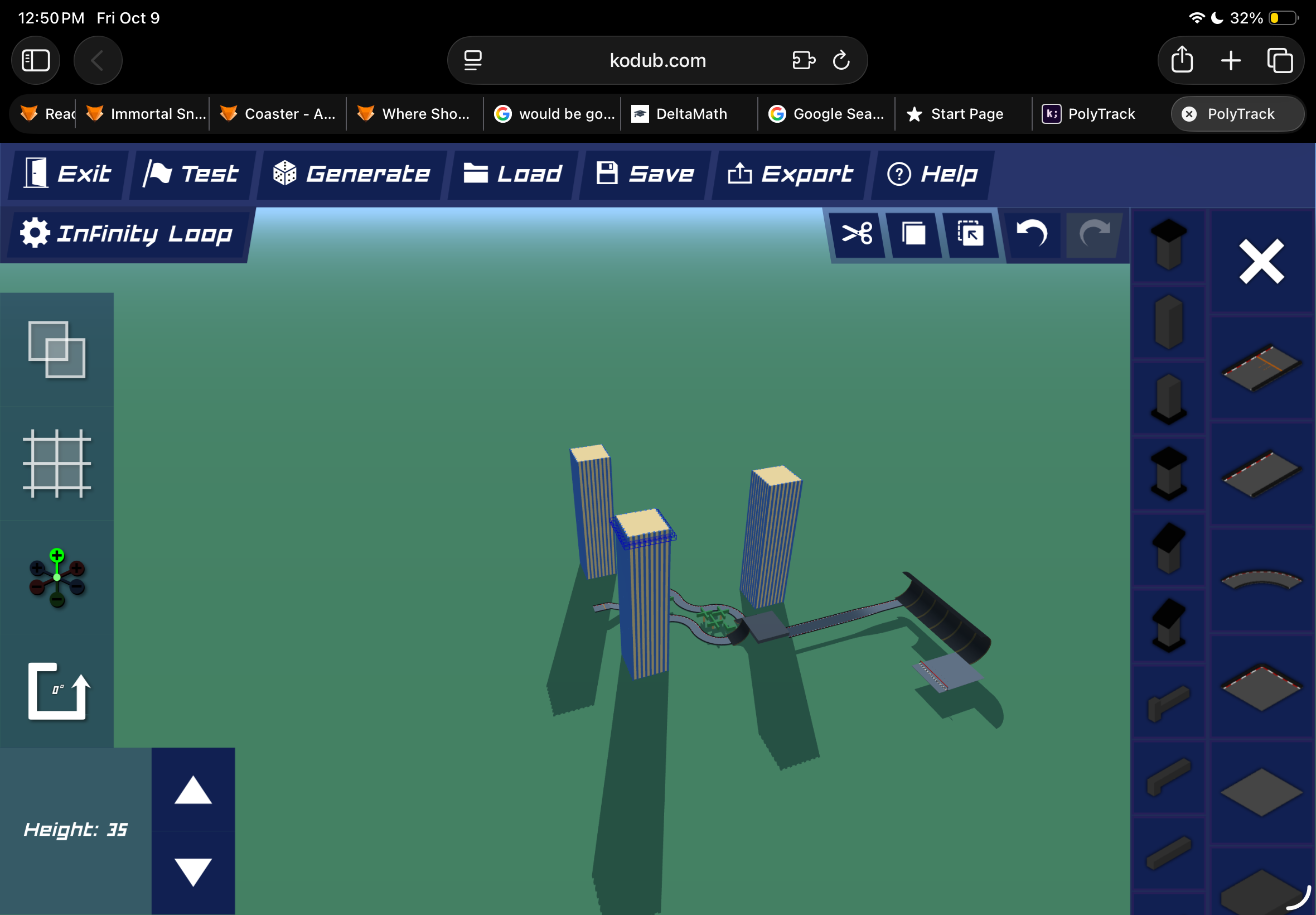Increase height with the up arrow
1316x915 pixels.
[193, 790]
